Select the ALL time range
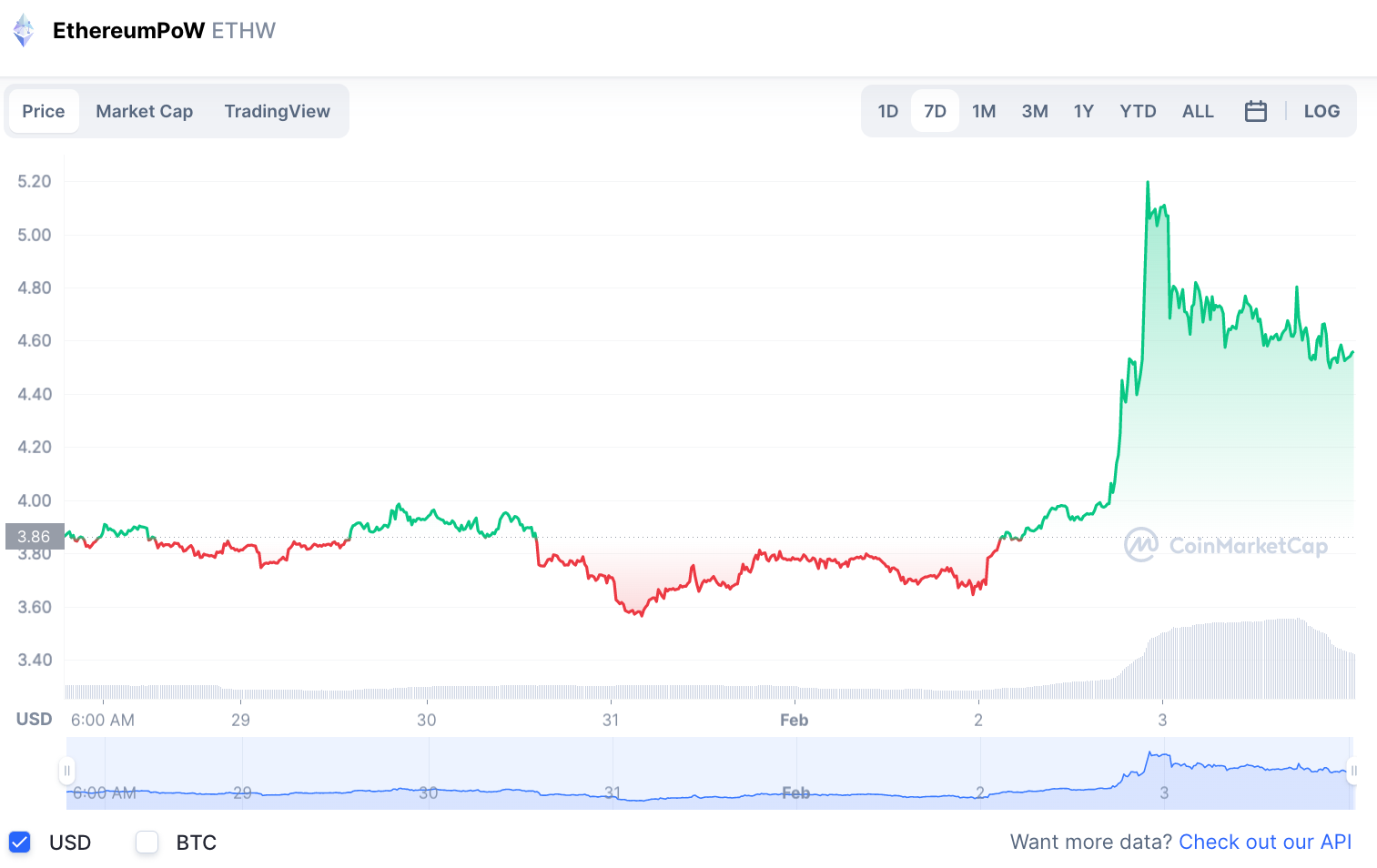The height and width of the screenshot is (868, 1377). [x=1198, y=111]
